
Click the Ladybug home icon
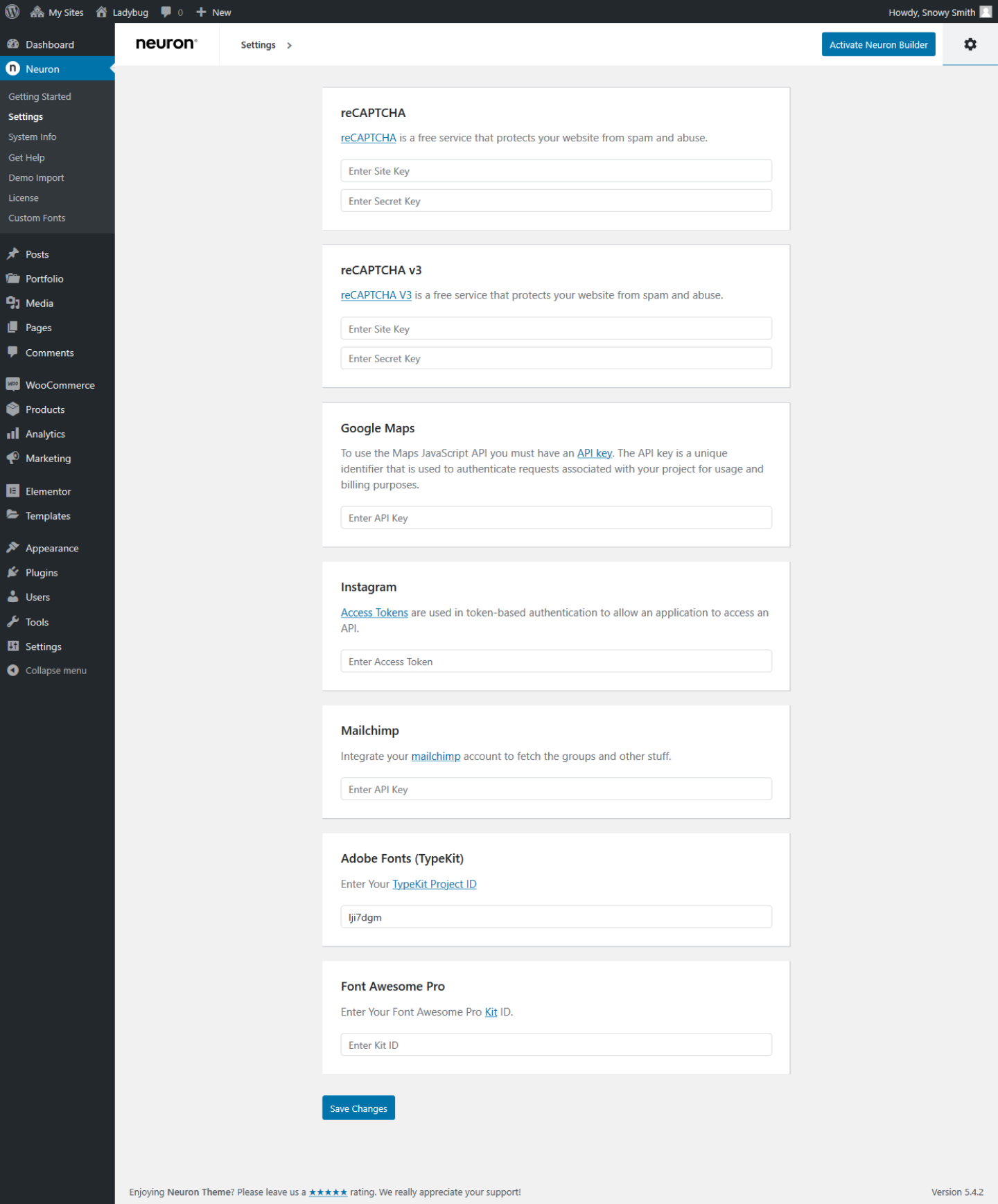[102, 12]
